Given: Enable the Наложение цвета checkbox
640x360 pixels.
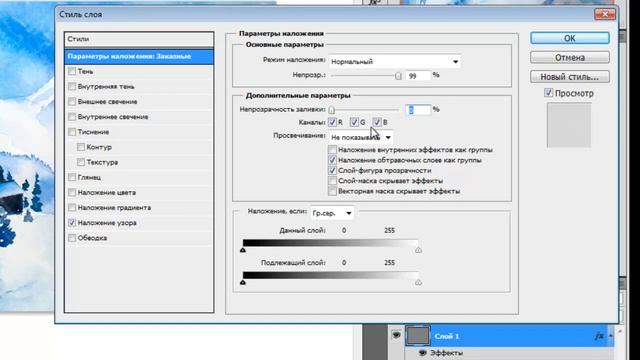Looking at the screenshot, I should (x=72, y=192).
